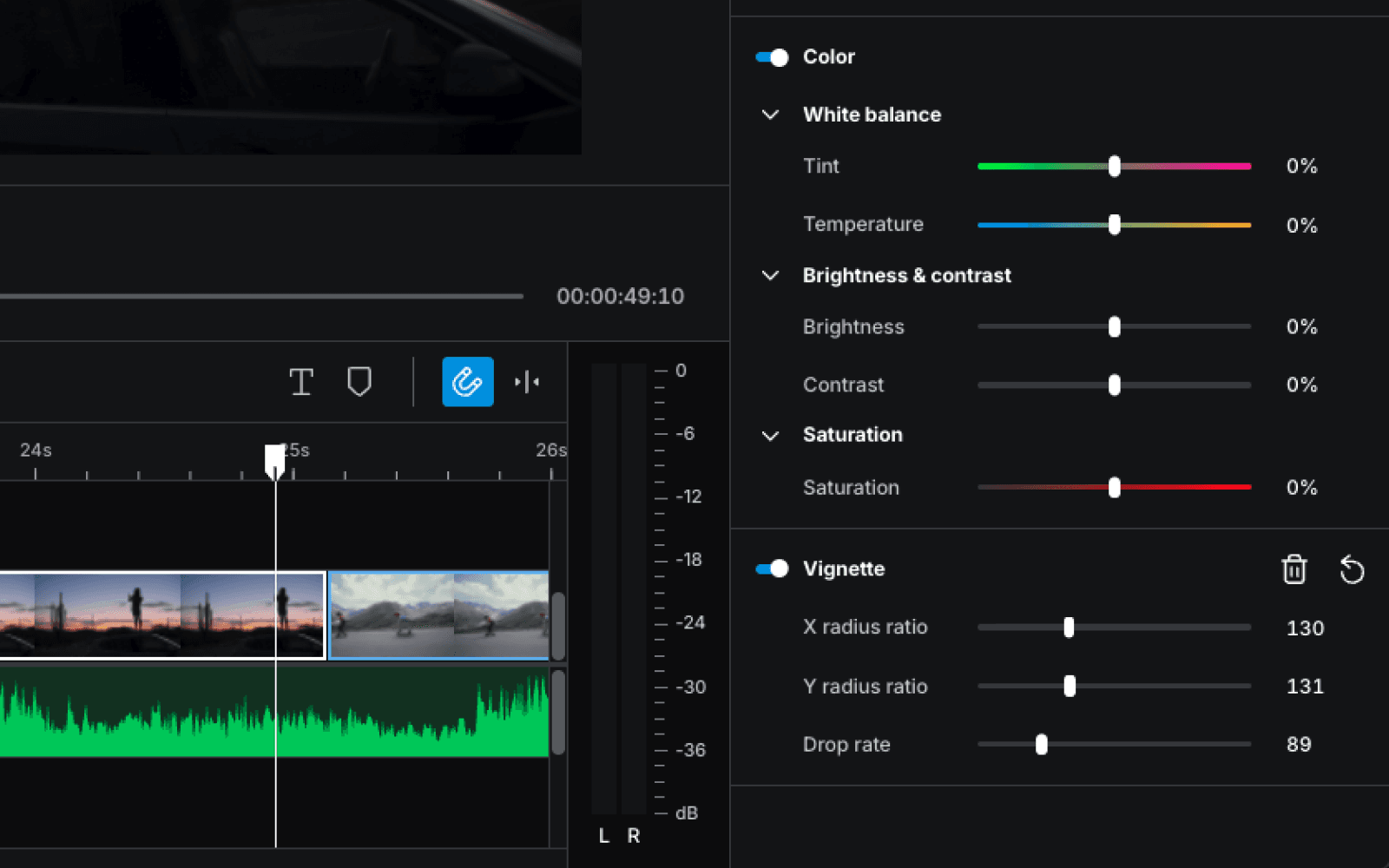Add a marker with the shield icon
Screen dimensions: 1389x868
(x=359, y=382)
